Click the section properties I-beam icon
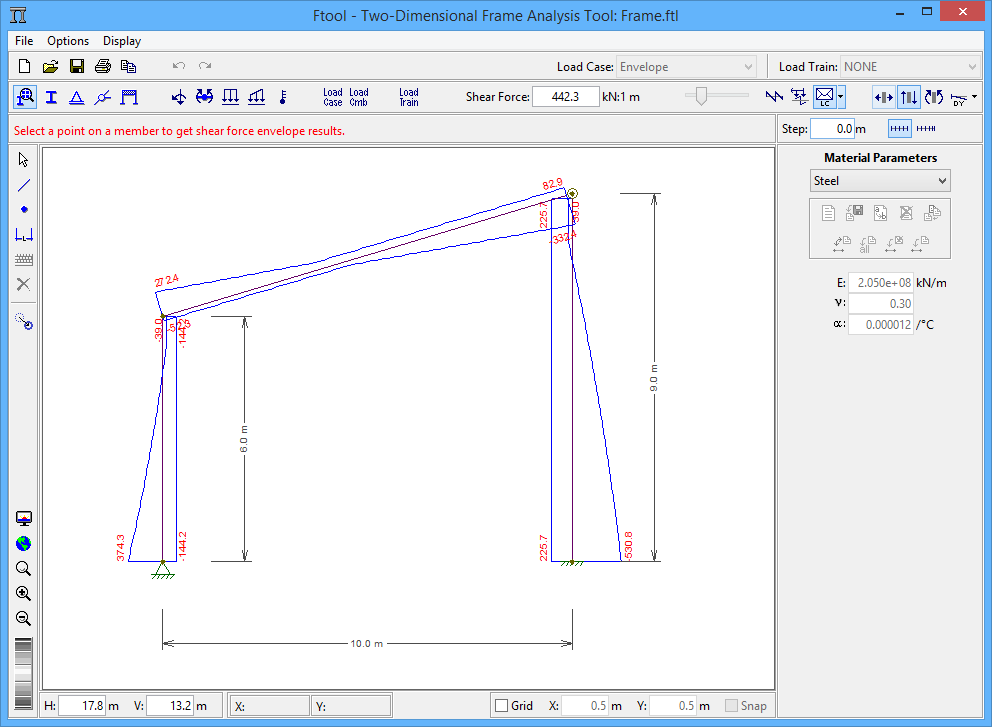Image resolution: width=992 pixels, height=727 pixels. [x=50, y=97]
